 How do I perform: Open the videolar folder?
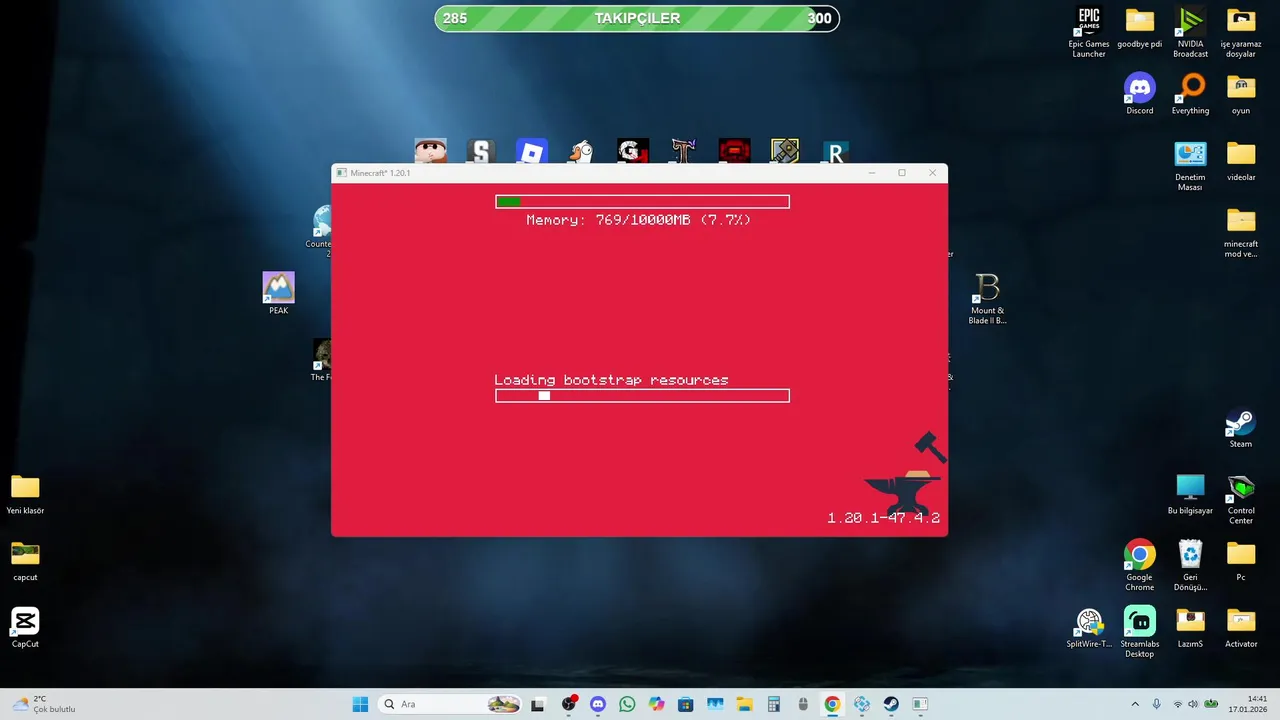(1241, 161)
